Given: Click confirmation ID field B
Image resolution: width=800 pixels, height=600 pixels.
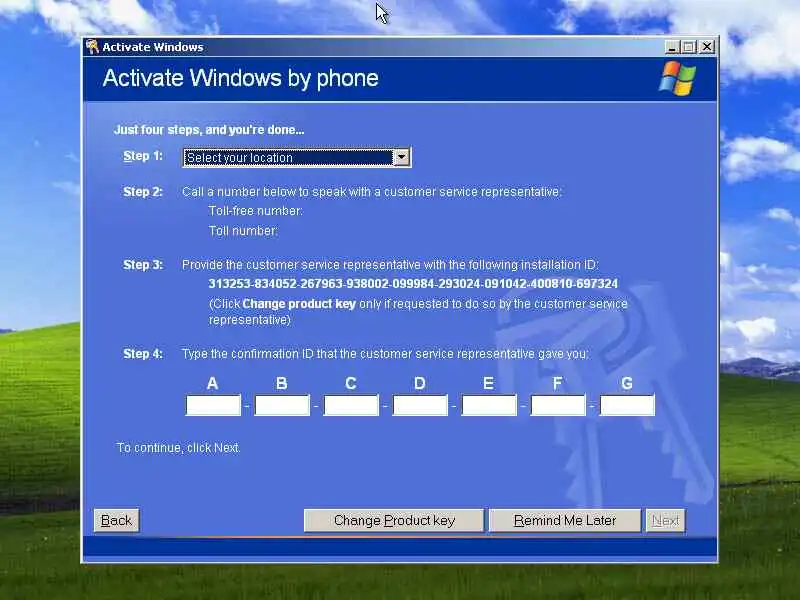Looking at the screenshot, I should tap(282, 405).
